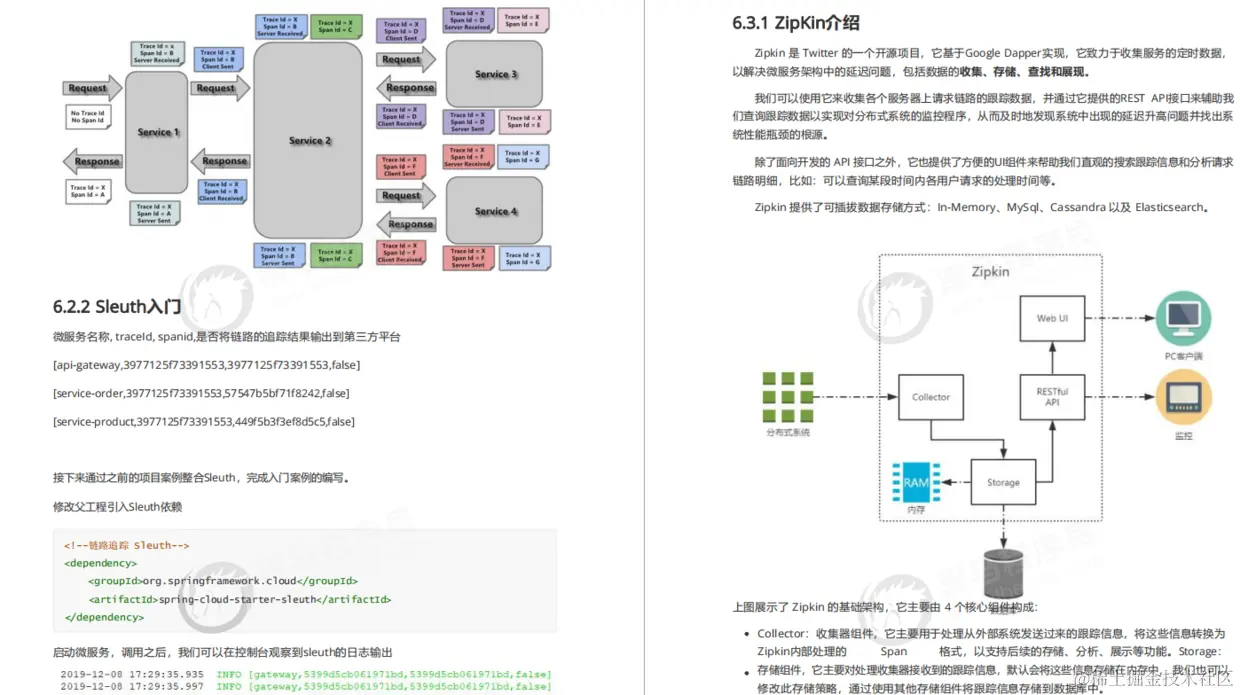Click the PC客户端 monitor icon
1240x695 pixels.
(x=1183, y=318)
